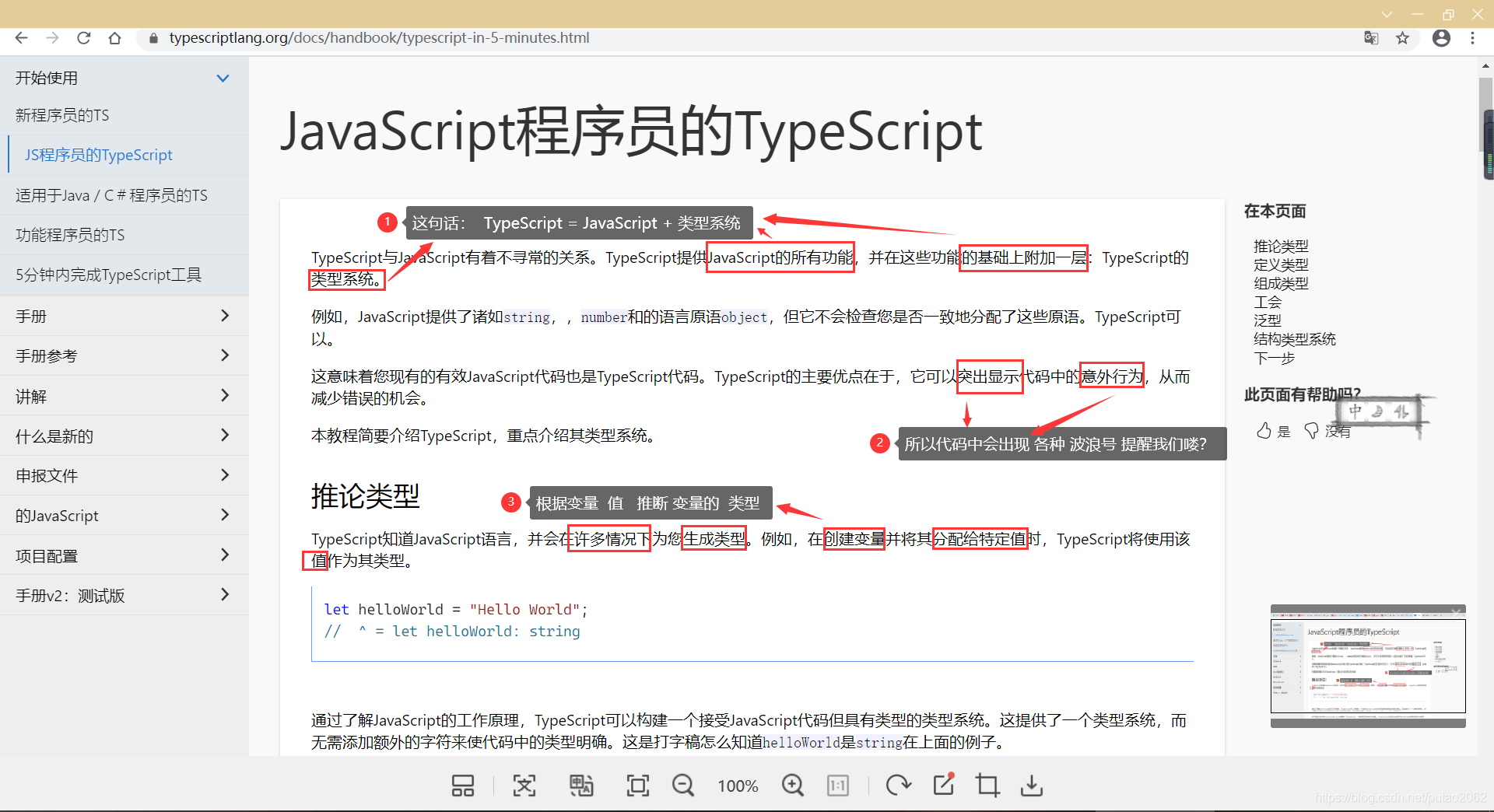Image resolution: width=1494 pixels, height=812 pixels.
Task: Jump to 工会 in page contents
Action: [1267, 302]
